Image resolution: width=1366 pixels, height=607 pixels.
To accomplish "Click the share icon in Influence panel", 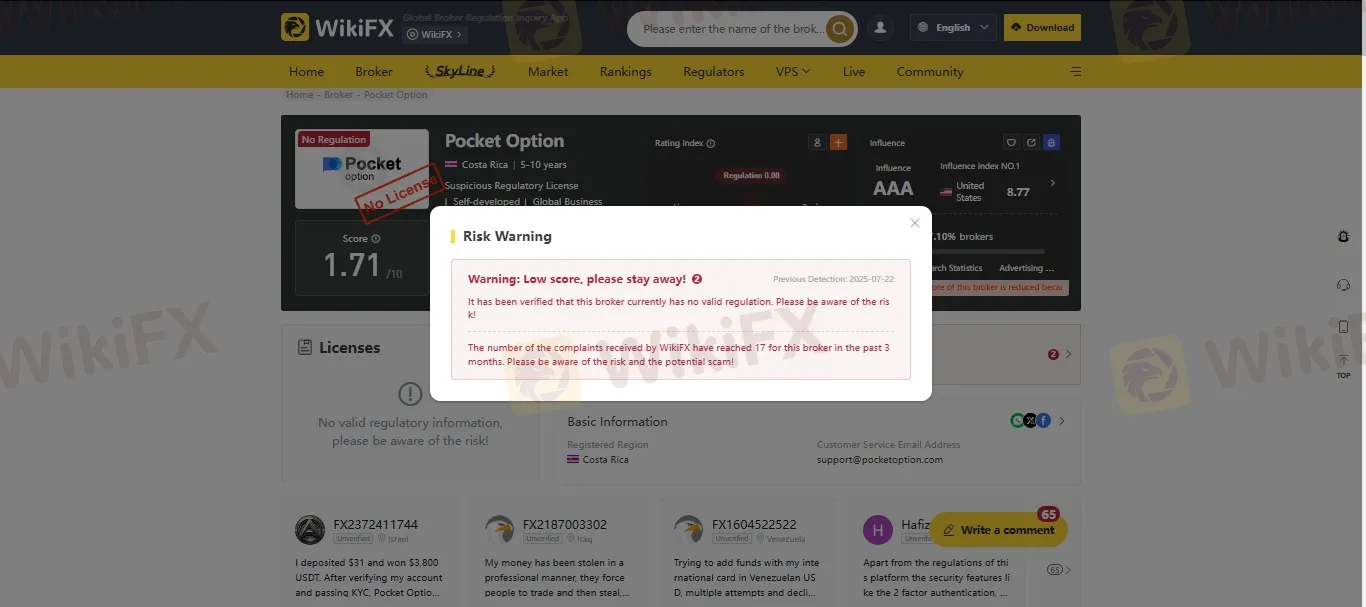I will point(1031,143).
